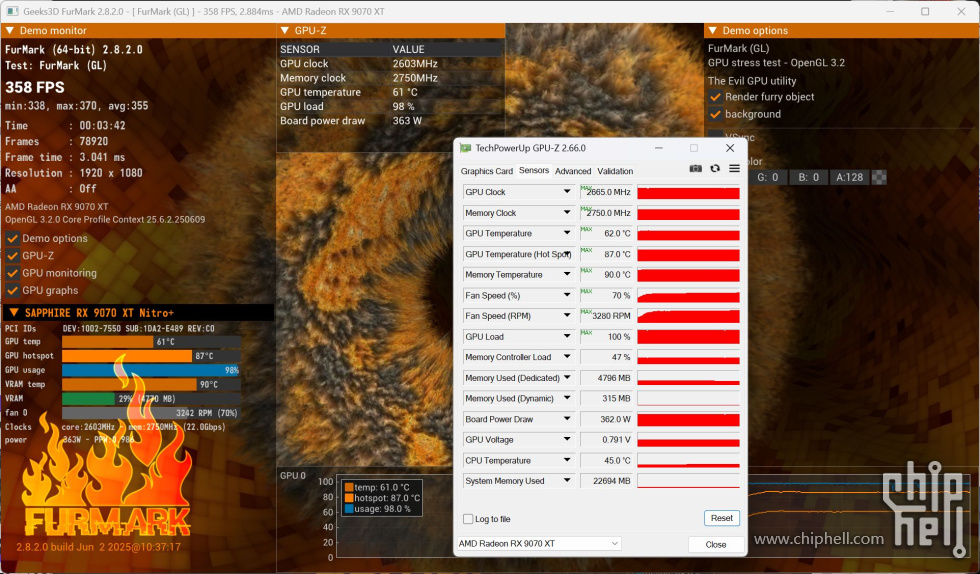Click the Board power draw 363 W row
The height and width of the screenshot is (574, 980).
390,121
